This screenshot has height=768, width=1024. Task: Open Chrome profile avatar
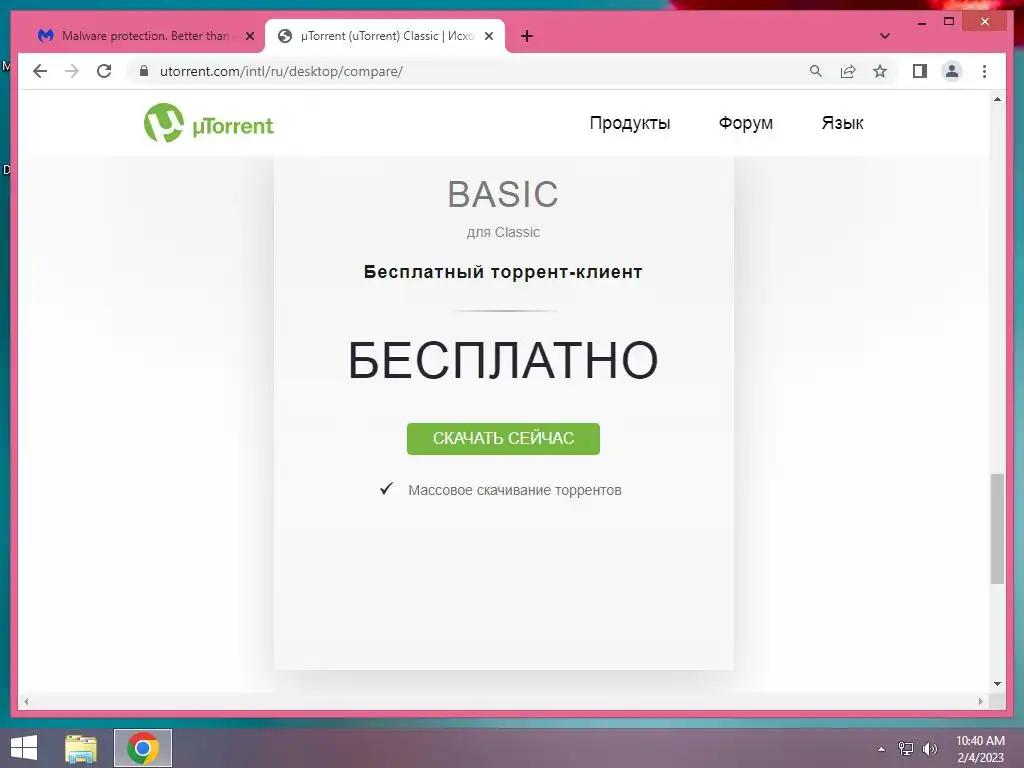(x=952, y=71)
